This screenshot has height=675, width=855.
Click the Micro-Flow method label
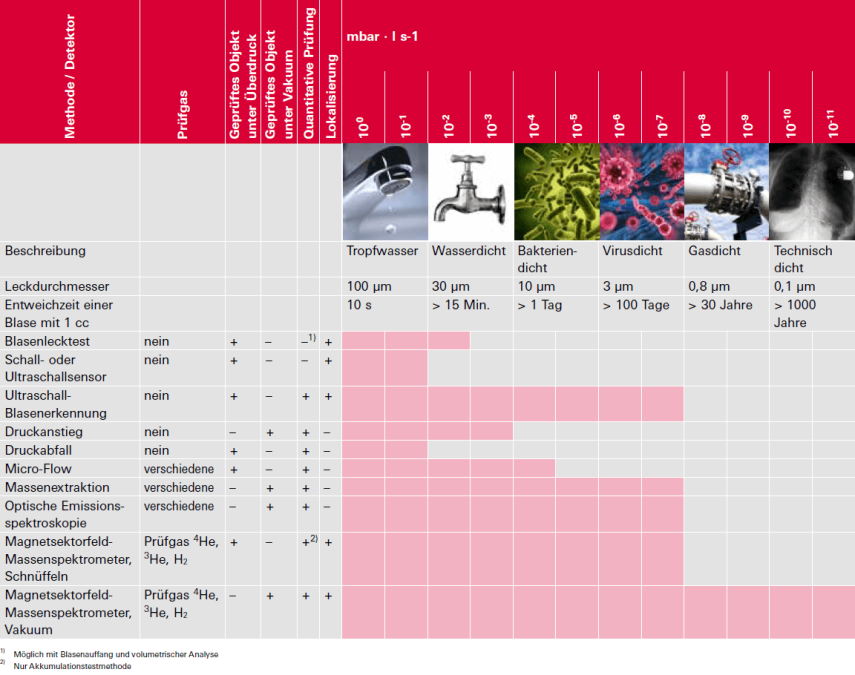tap(38, 469)
